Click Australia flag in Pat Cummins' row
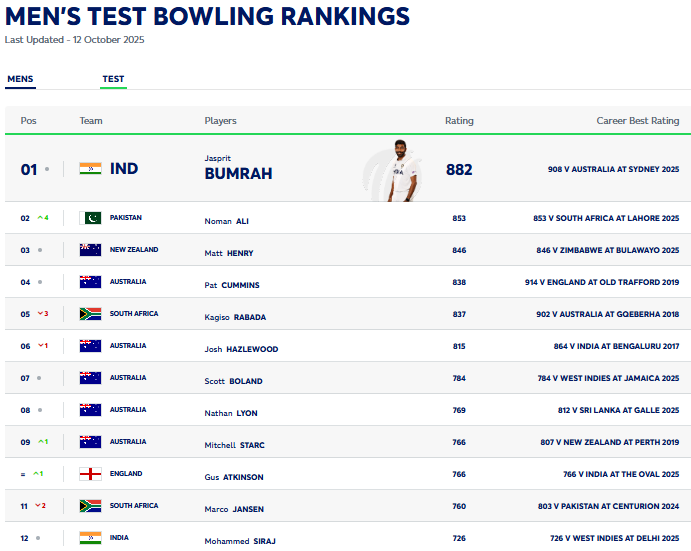This screenshot has height=551, width=691. click(90, 282)
